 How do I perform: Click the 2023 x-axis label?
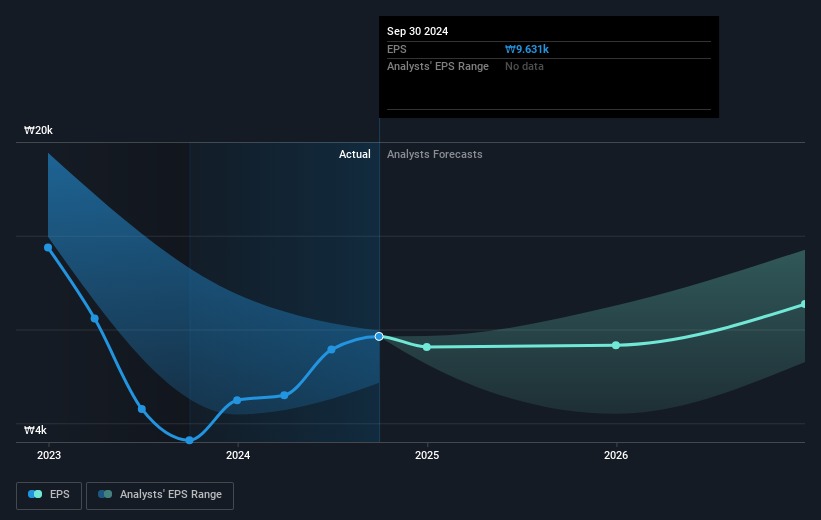pyautogui.click(x=49, y=456)
